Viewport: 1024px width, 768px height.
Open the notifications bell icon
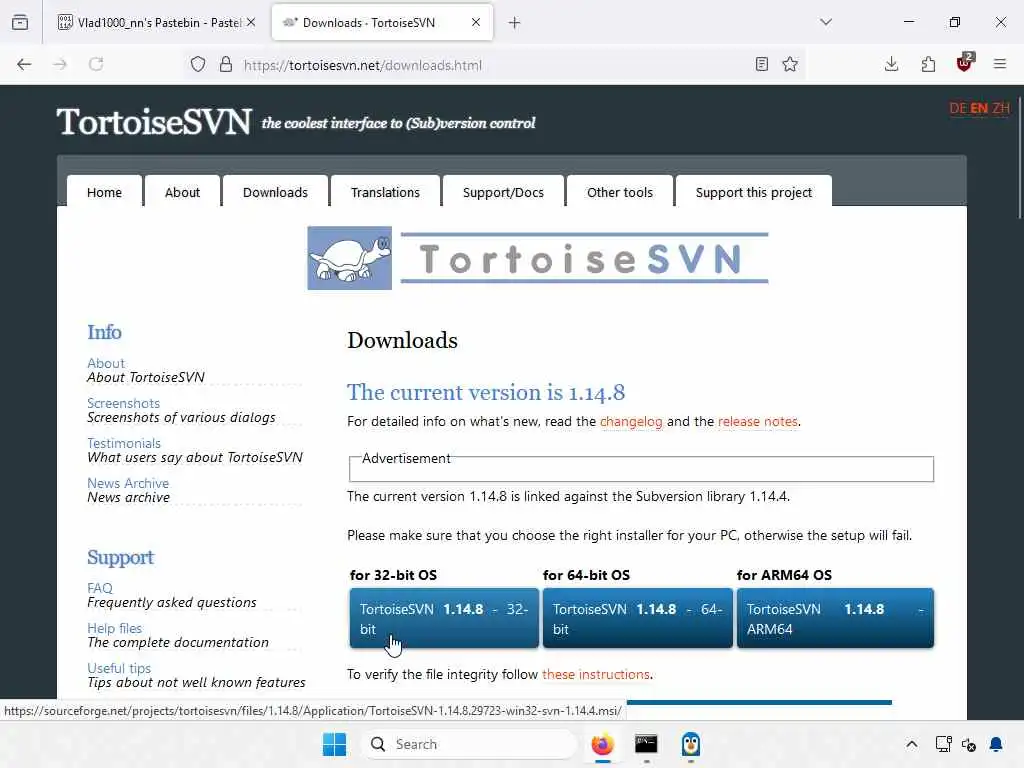[996, 744]
